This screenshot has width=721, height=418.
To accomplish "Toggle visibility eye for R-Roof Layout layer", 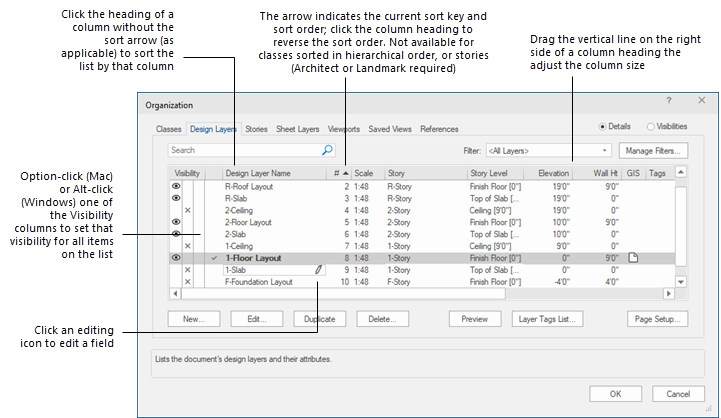I will coord(176,187).
